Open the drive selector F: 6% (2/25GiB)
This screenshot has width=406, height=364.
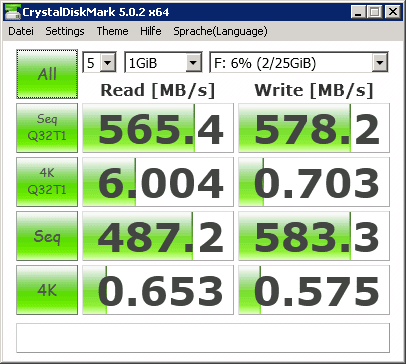pyautogui.click(x=299, y=62)
